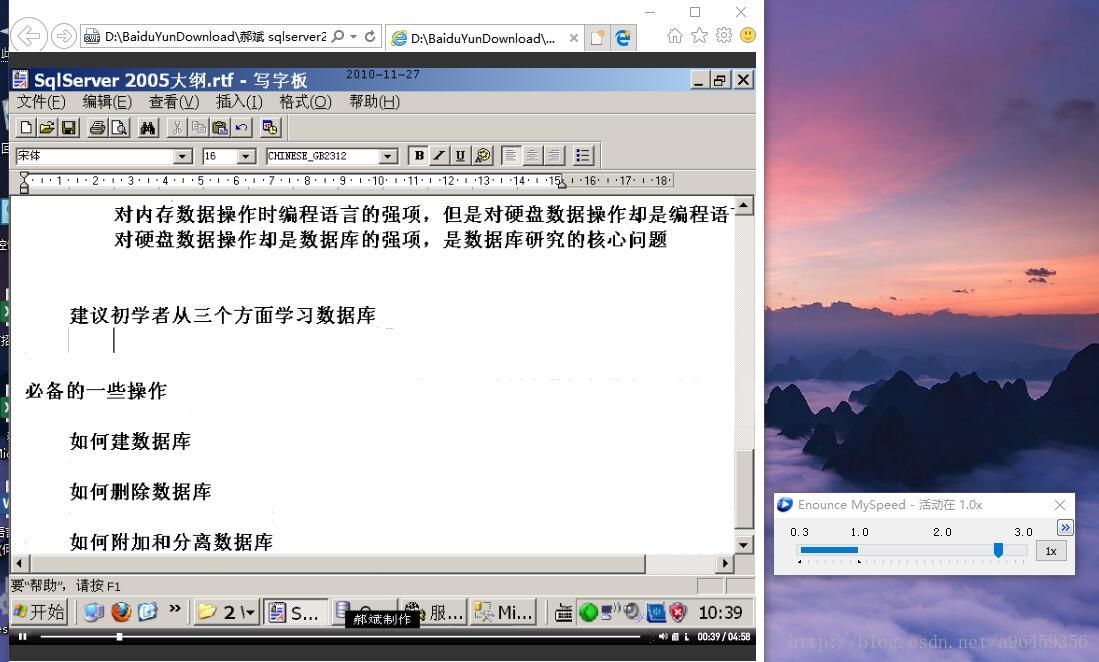Image resolution: width=1099 pixels, height=662 pixels.
Task: Open the 查看(V) menu
Action: 174,102
